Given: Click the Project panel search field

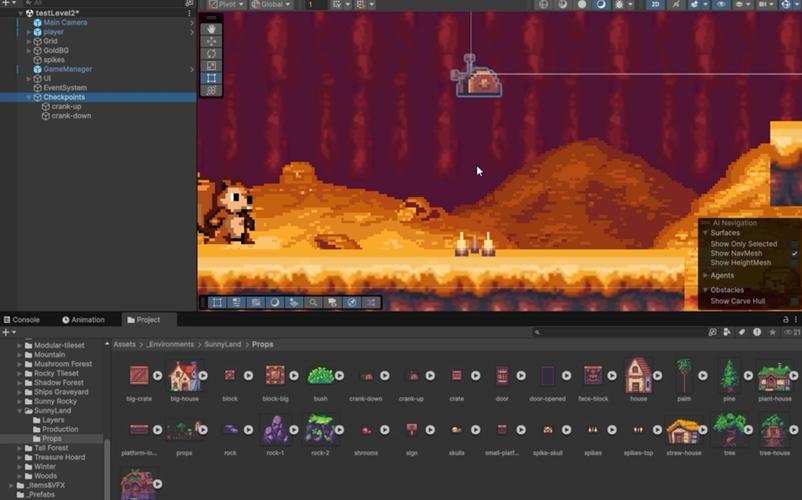Looking at the screenshot, I should coord(617,332).
